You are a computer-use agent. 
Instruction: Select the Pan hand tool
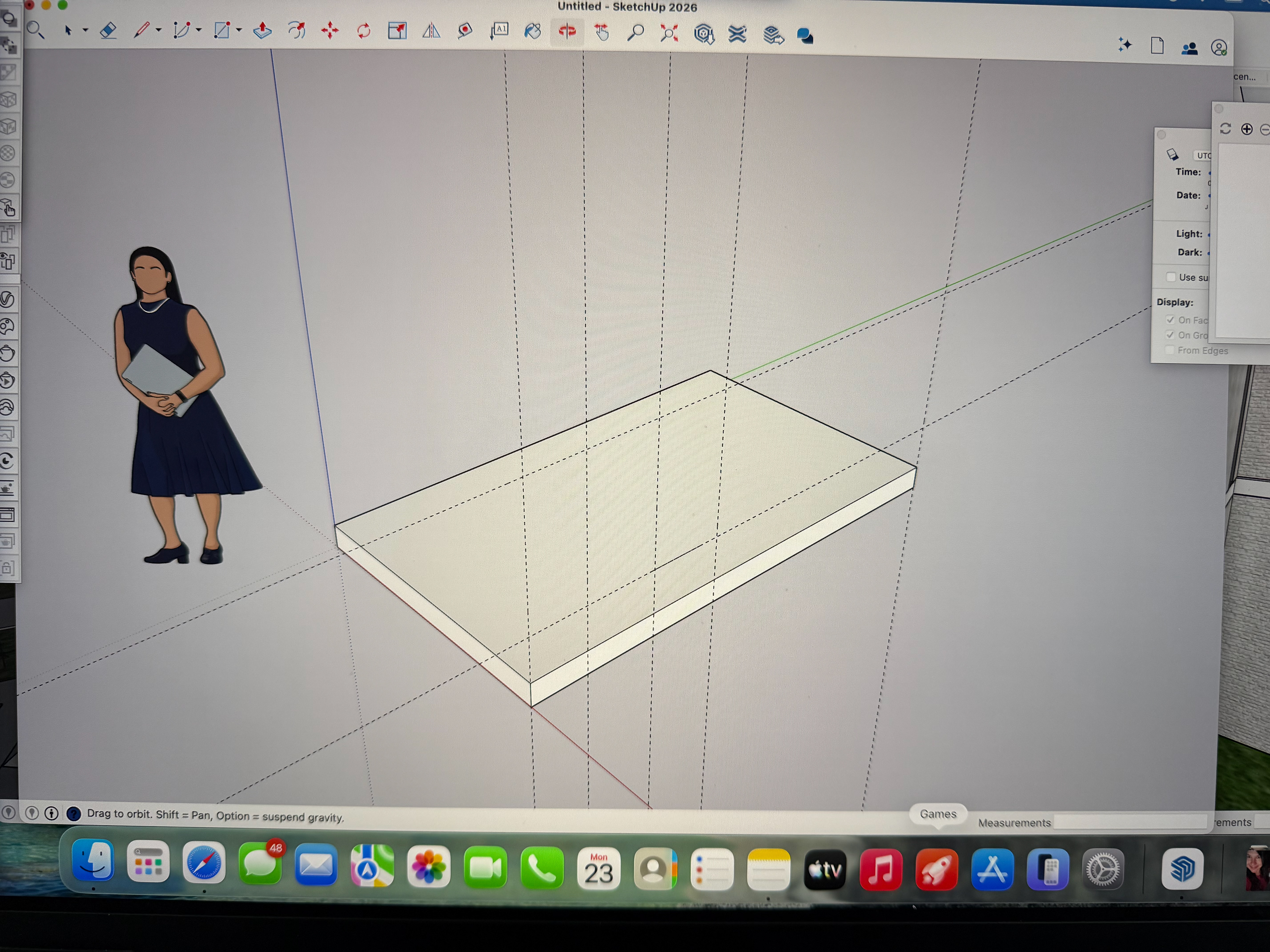coord(602,32)
